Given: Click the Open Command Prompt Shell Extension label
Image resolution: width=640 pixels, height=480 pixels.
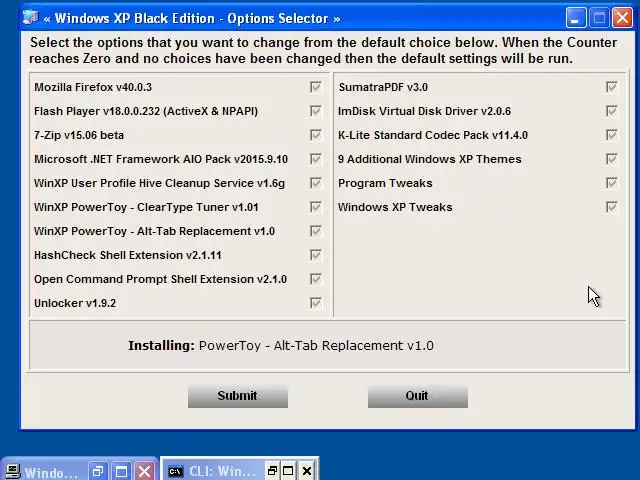Looking at the screenshot, I should click(160, 279).
